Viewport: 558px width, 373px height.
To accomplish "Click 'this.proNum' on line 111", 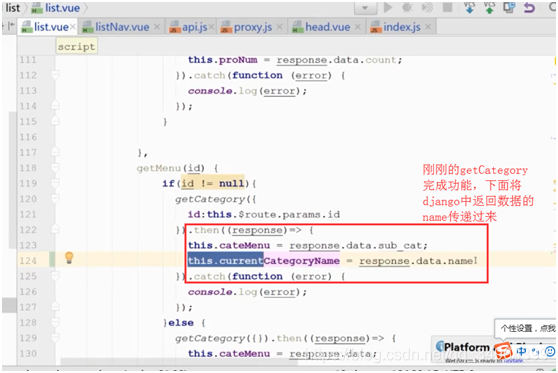I will point(222,60).
